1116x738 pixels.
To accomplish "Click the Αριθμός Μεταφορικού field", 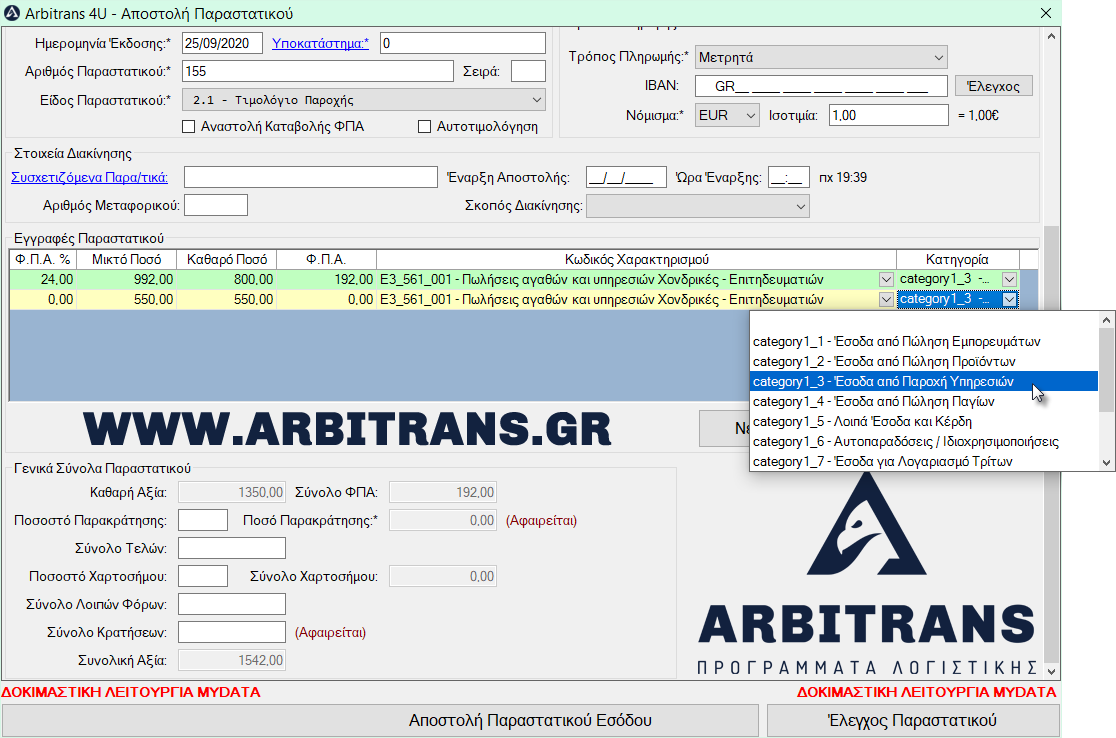I will pyautogui.click(x=216, y=206).
